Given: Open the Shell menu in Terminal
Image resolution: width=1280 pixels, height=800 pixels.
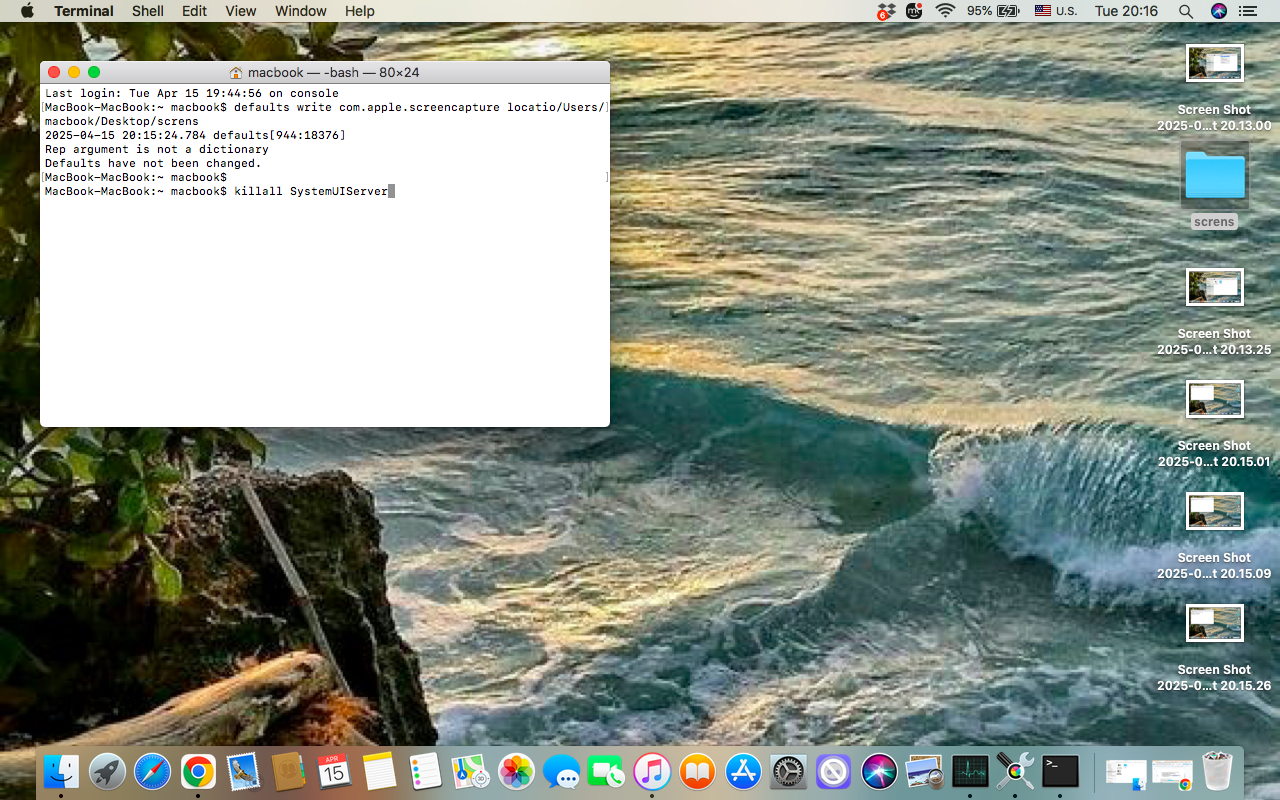Looking at the screenshot, I should click(147, 11).
